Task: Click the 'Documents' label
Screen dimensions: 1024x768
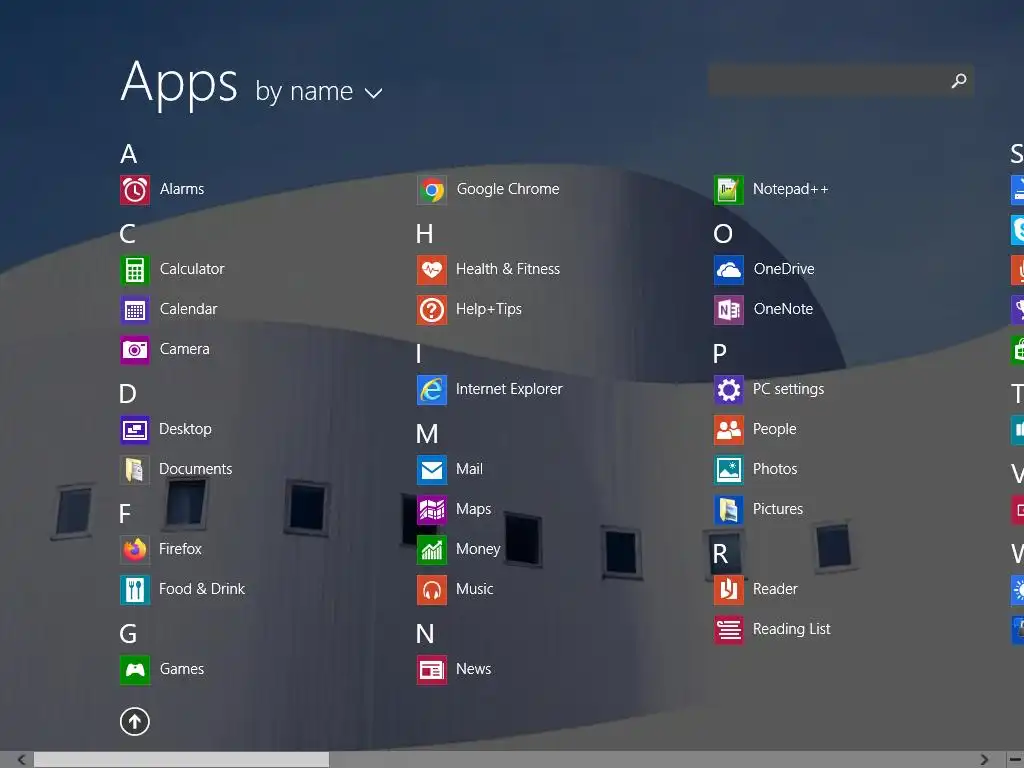Action: click(x=196, y=469)
